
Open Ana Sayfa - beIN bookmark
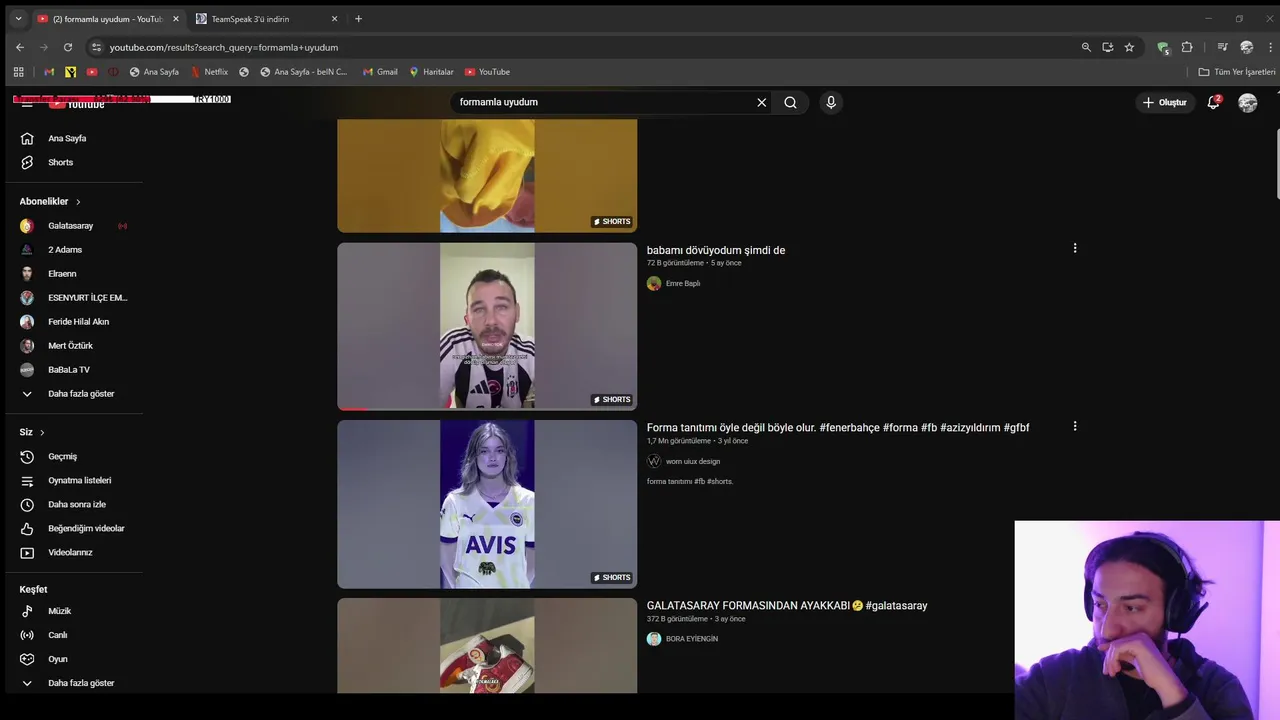(304, 72)
